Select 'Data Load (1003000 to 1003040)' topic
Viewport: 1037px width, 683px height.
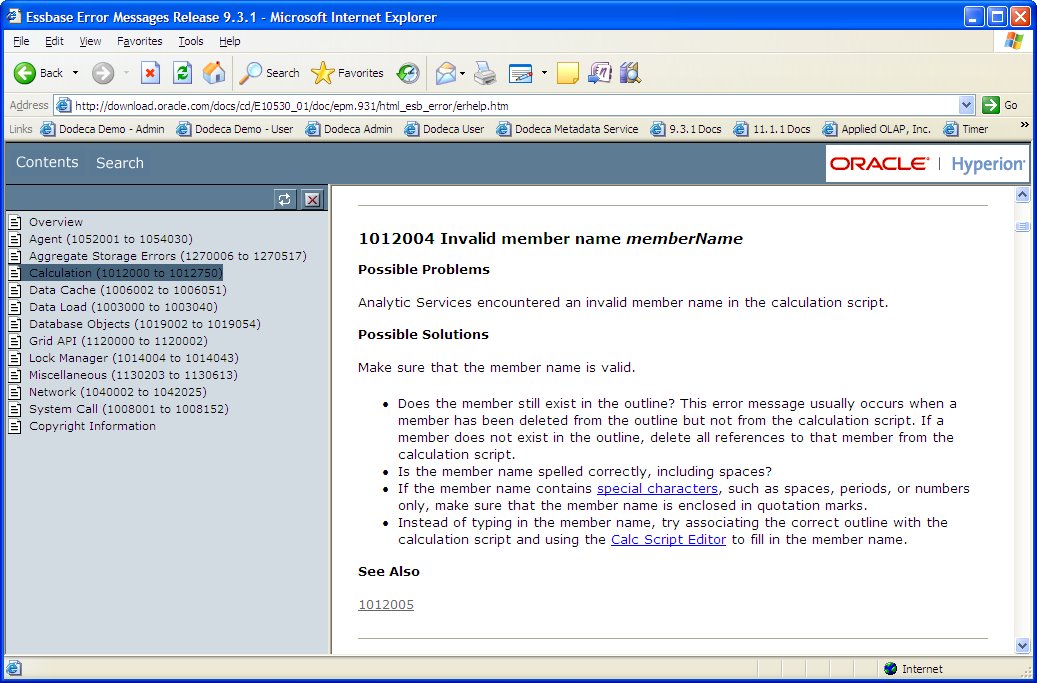(123, 307)
